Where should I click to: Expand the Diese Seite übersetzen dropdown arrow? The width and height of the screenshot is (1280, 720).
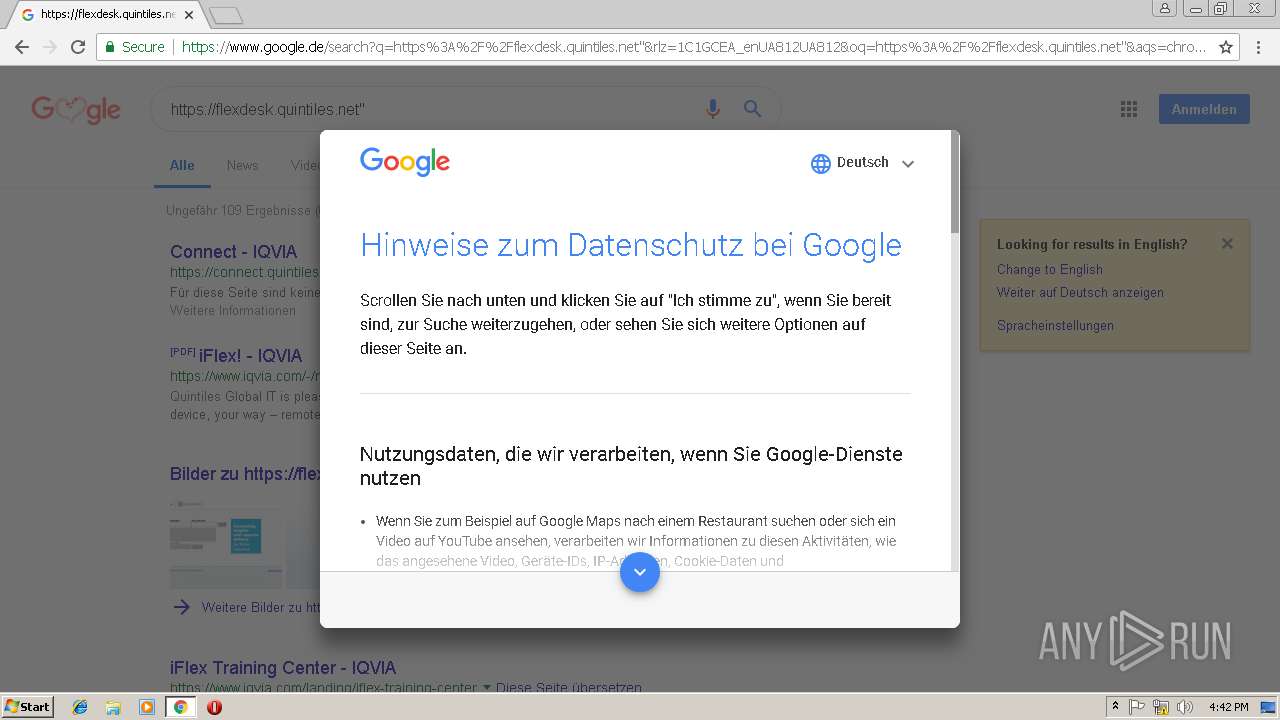tap(487, 687)
